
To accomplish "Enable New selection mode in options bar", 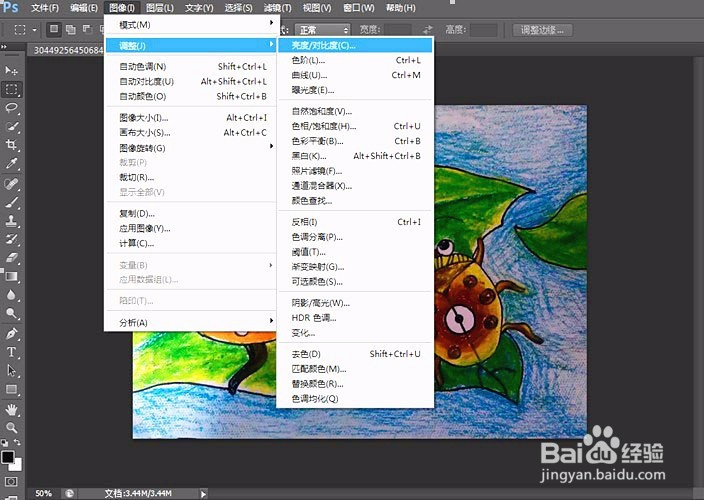I will click(54, 30).
